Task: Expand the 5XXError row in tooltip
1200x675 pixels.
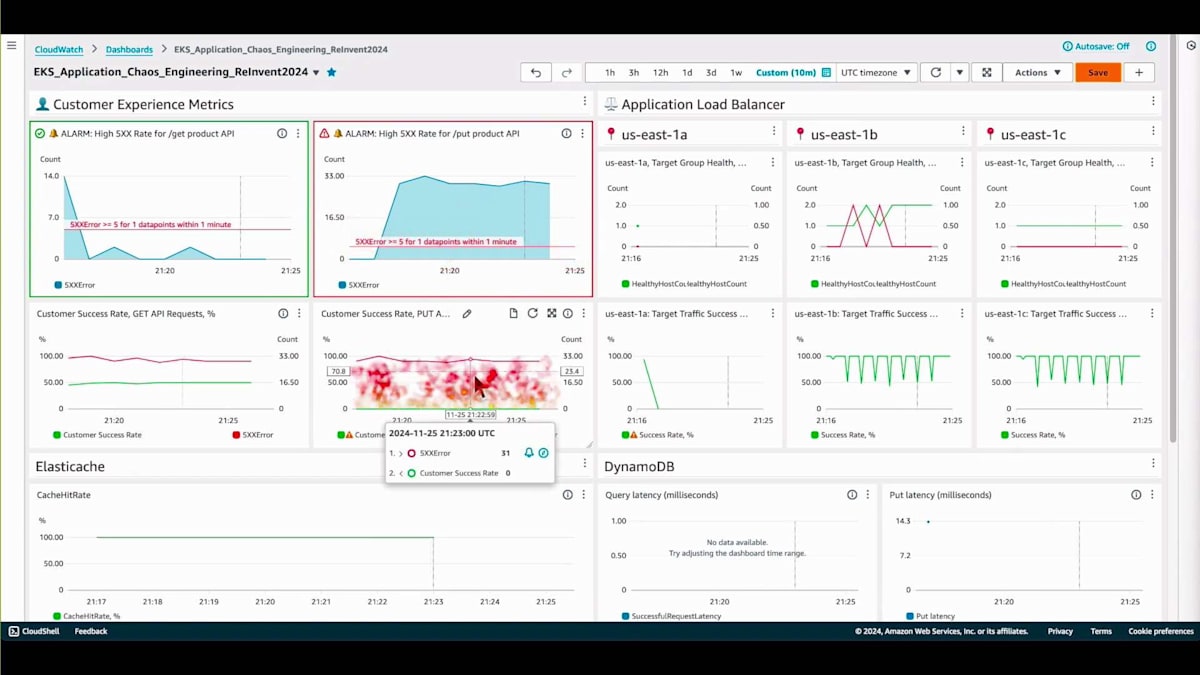Action: click(400, 453)
